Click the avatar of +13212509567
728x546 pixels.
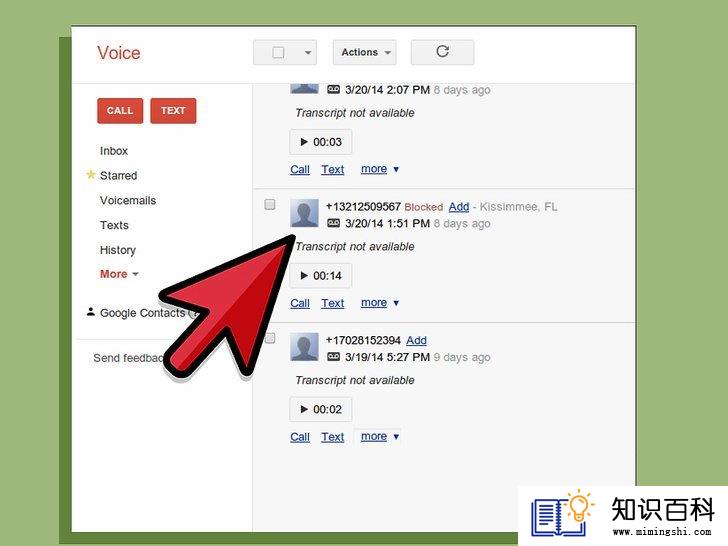pyautogui.click(x=304, y=213)
